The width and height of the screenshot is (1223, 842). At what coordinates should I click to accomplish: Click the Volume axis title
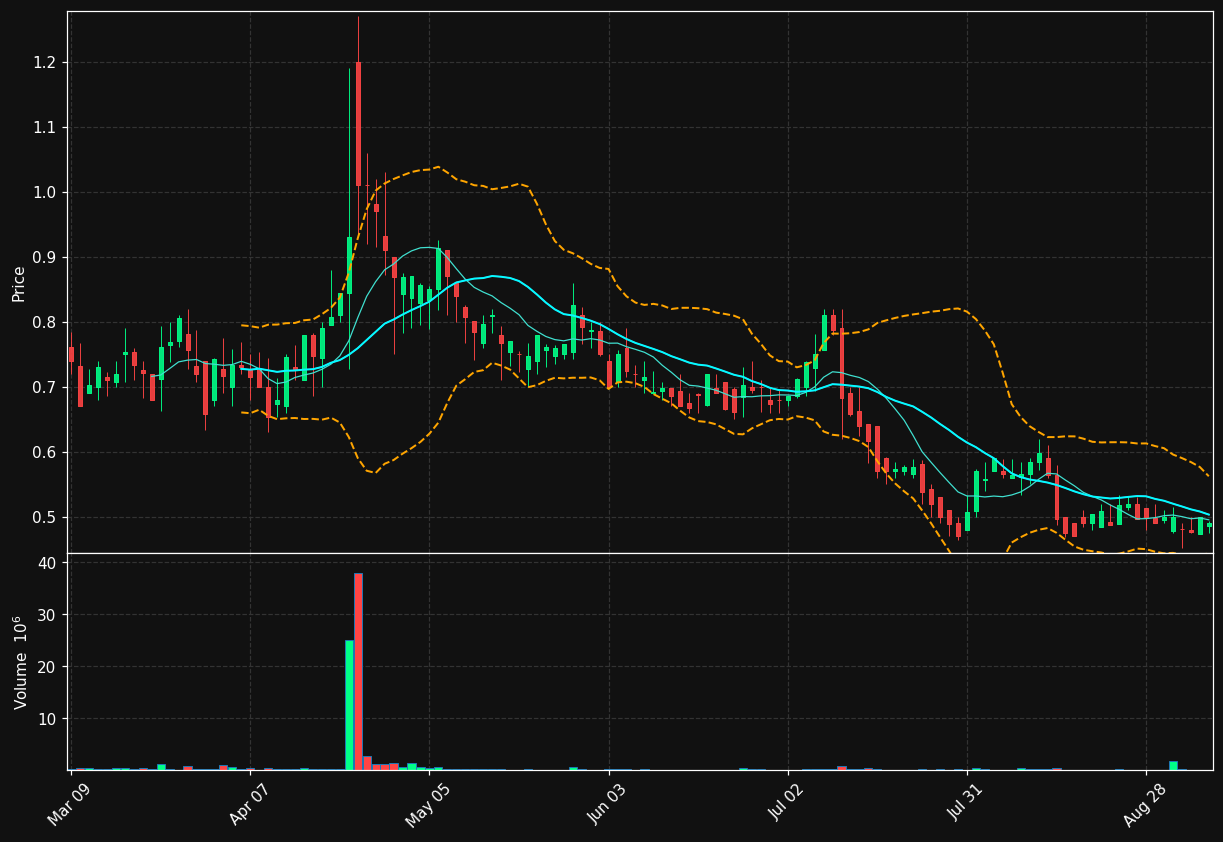[x=20, y=662]
